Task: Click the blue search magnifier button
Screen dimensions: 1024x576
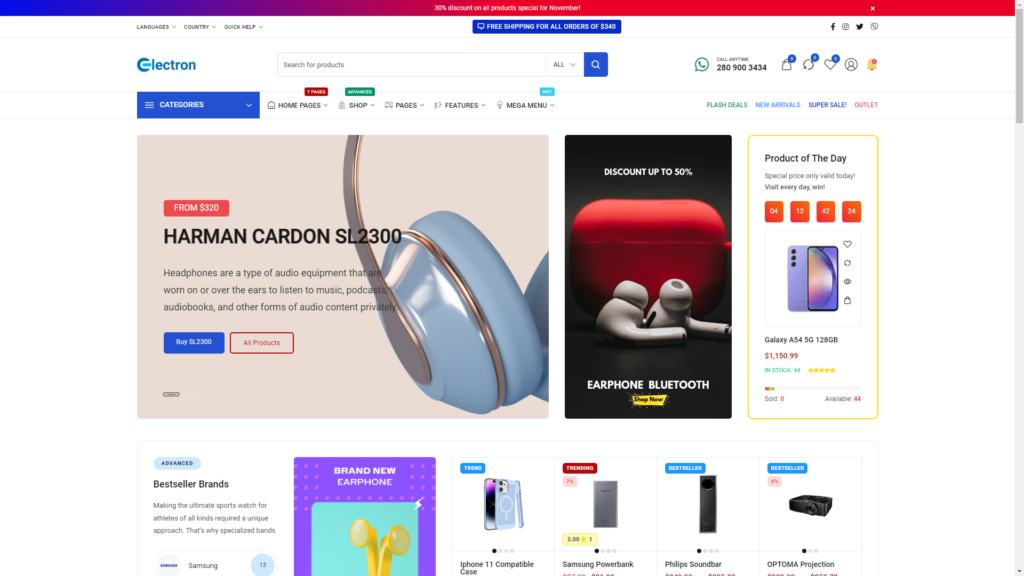Action: pyautogui.click(x=596, y=65)
